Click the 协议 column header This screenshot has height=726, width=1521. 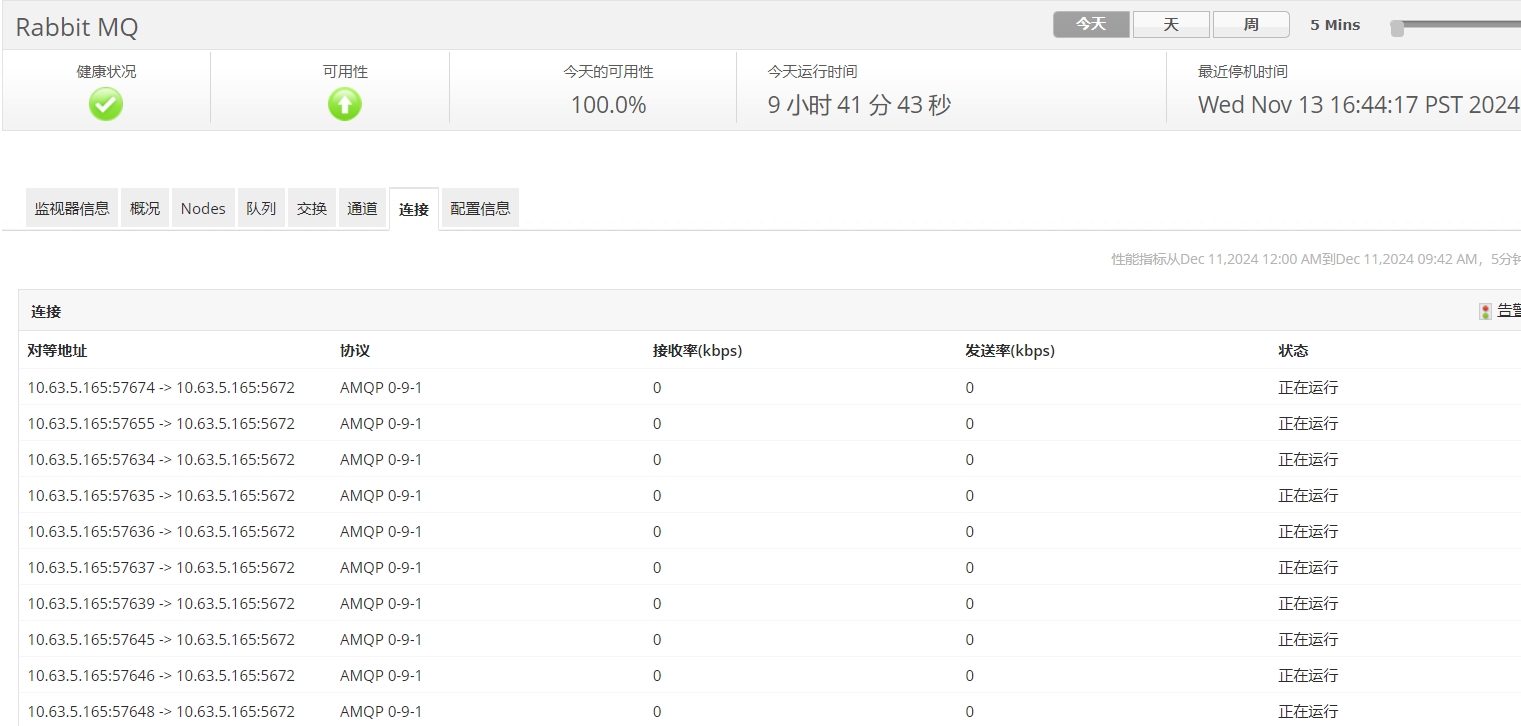click(355, 351)
